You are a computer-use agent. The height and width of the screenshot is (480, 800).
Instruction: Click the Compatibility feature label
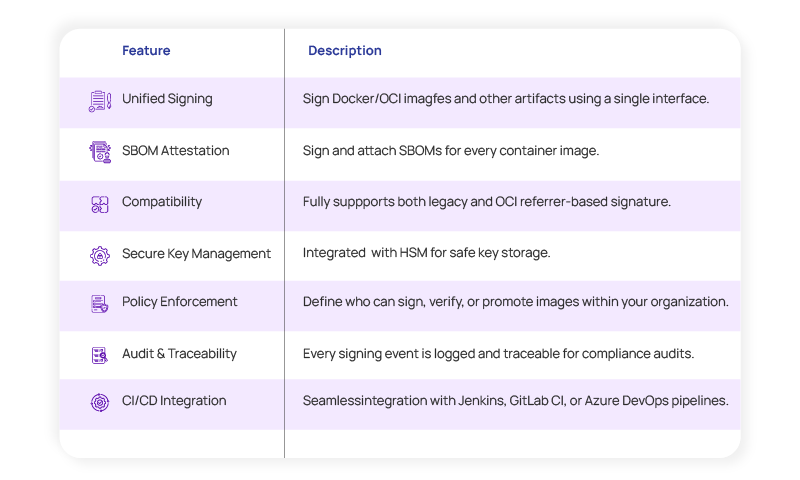click(x=162, y=202)
